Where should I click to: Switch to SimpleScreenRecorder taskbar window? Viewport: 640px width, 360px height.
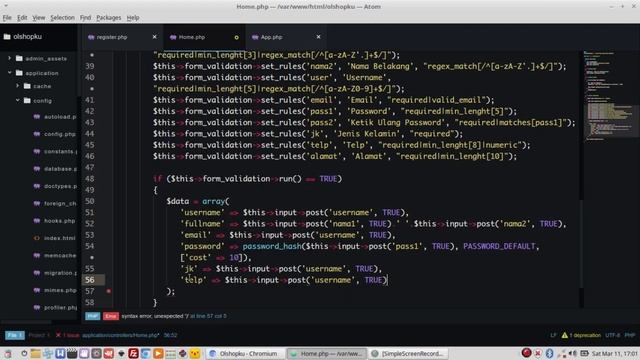tap(408, 353)
